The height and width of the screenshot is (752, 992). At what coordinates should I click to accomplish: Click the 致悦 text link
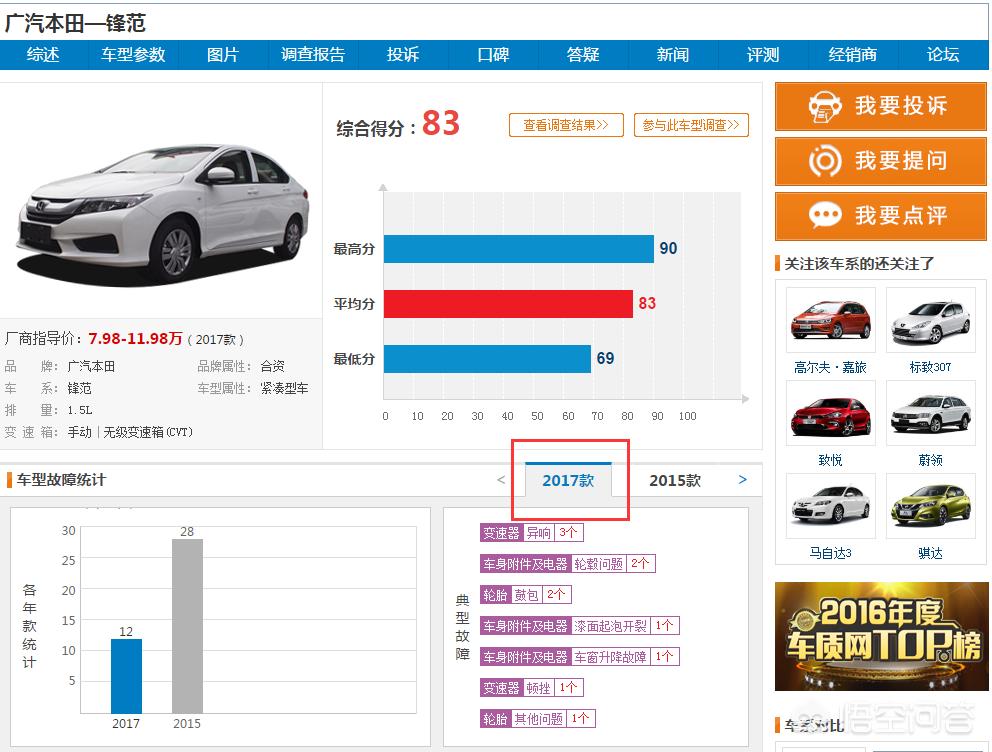[830, 460]
